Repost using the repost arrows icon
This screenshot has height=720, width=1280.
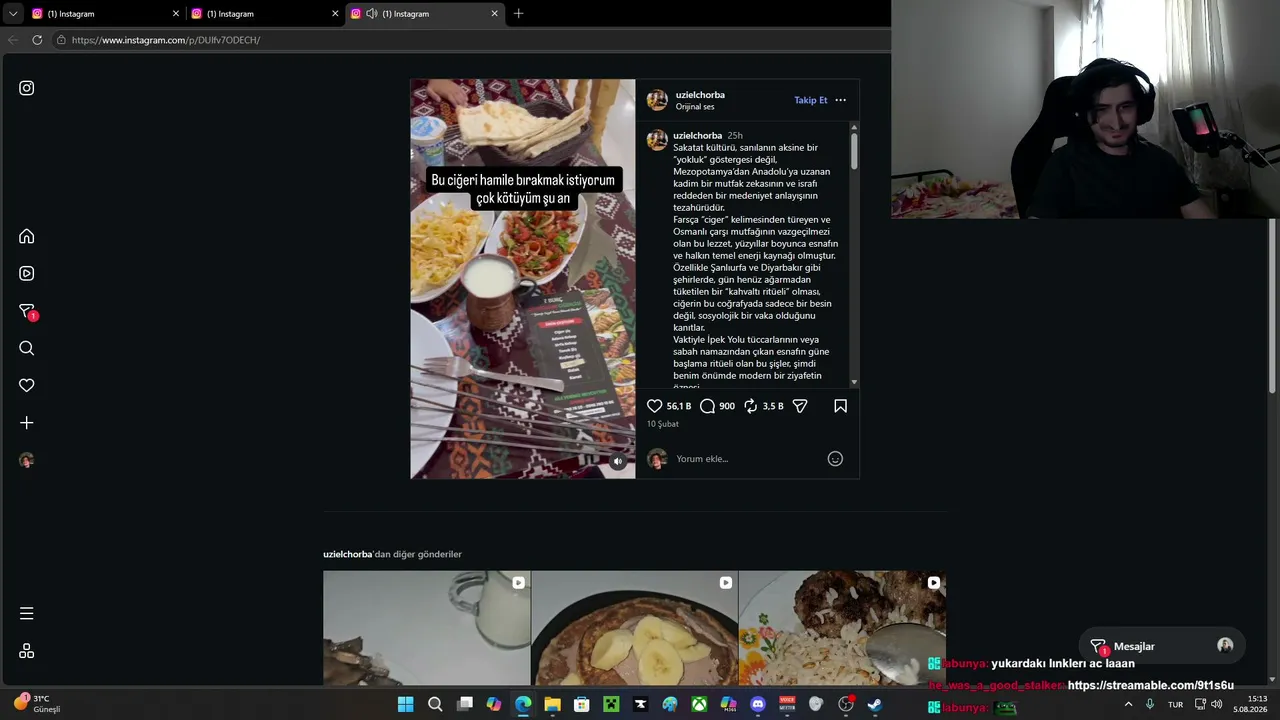[751, 406]
